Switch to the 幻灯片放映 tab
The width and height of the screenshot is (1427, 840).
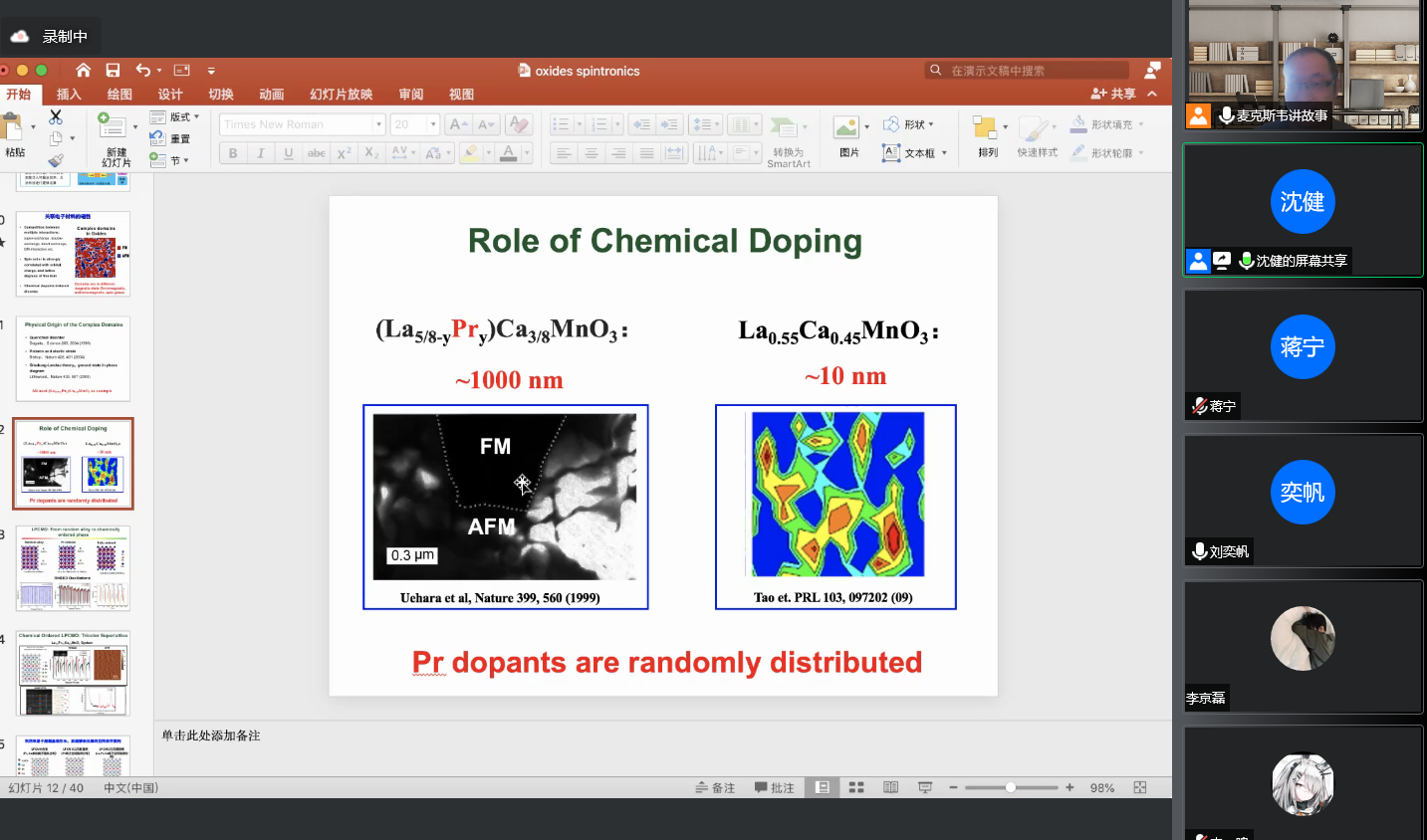click(x=341, y=95)
